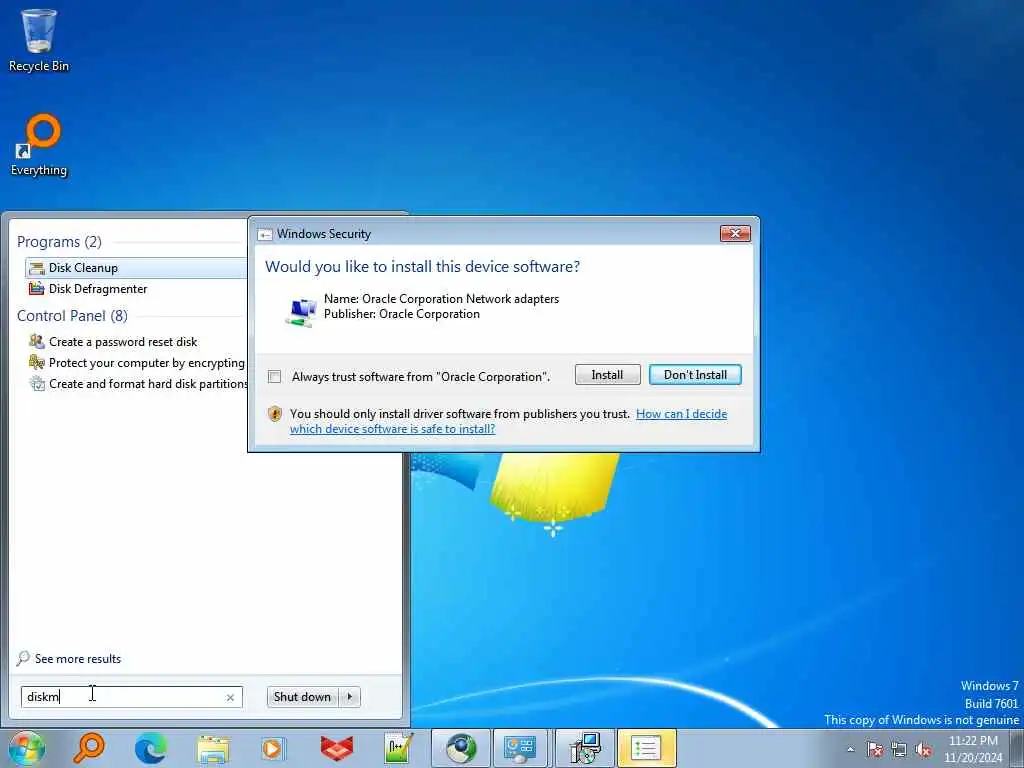Image resolution: width=1024 pixels, height=768 pixels.
Task: Click the Start button orb
Action: click(27, 748)
